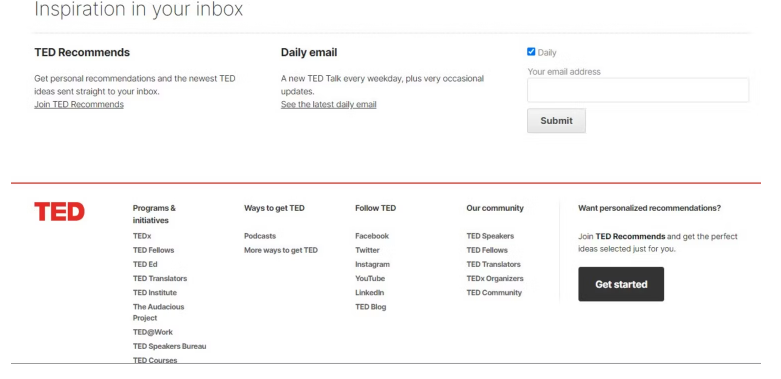Click the Daily email heading

[x=309, y=52]
